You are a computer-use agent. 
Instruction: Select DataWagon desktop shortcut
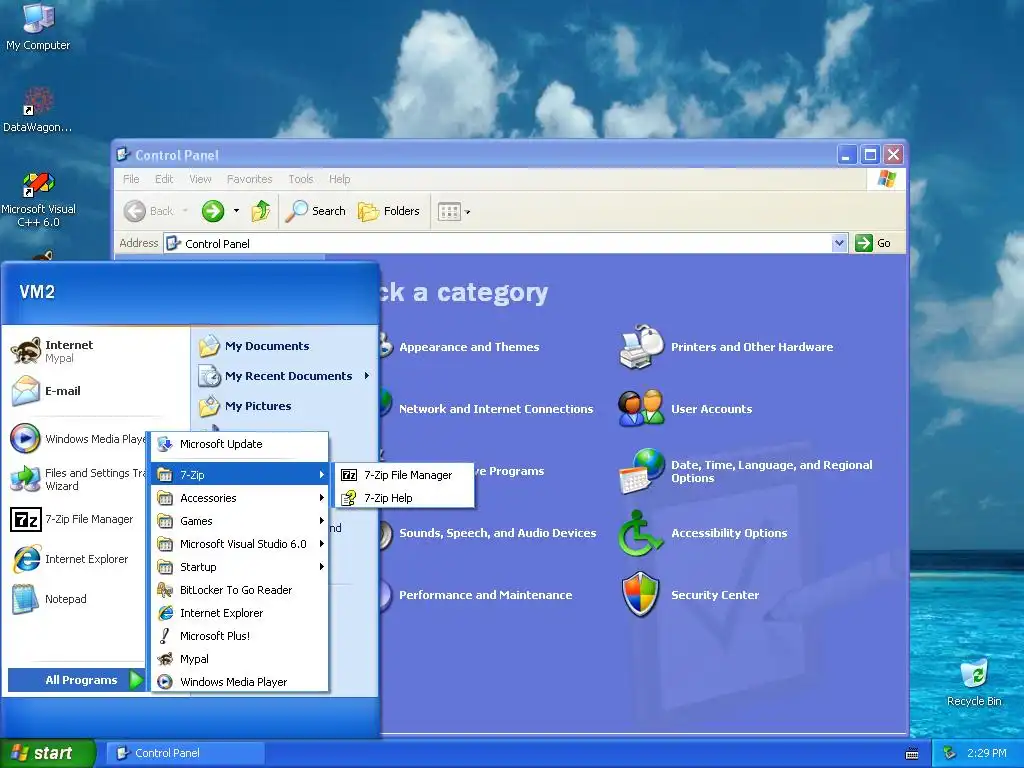pyautogui.click(x=38, y=110)
